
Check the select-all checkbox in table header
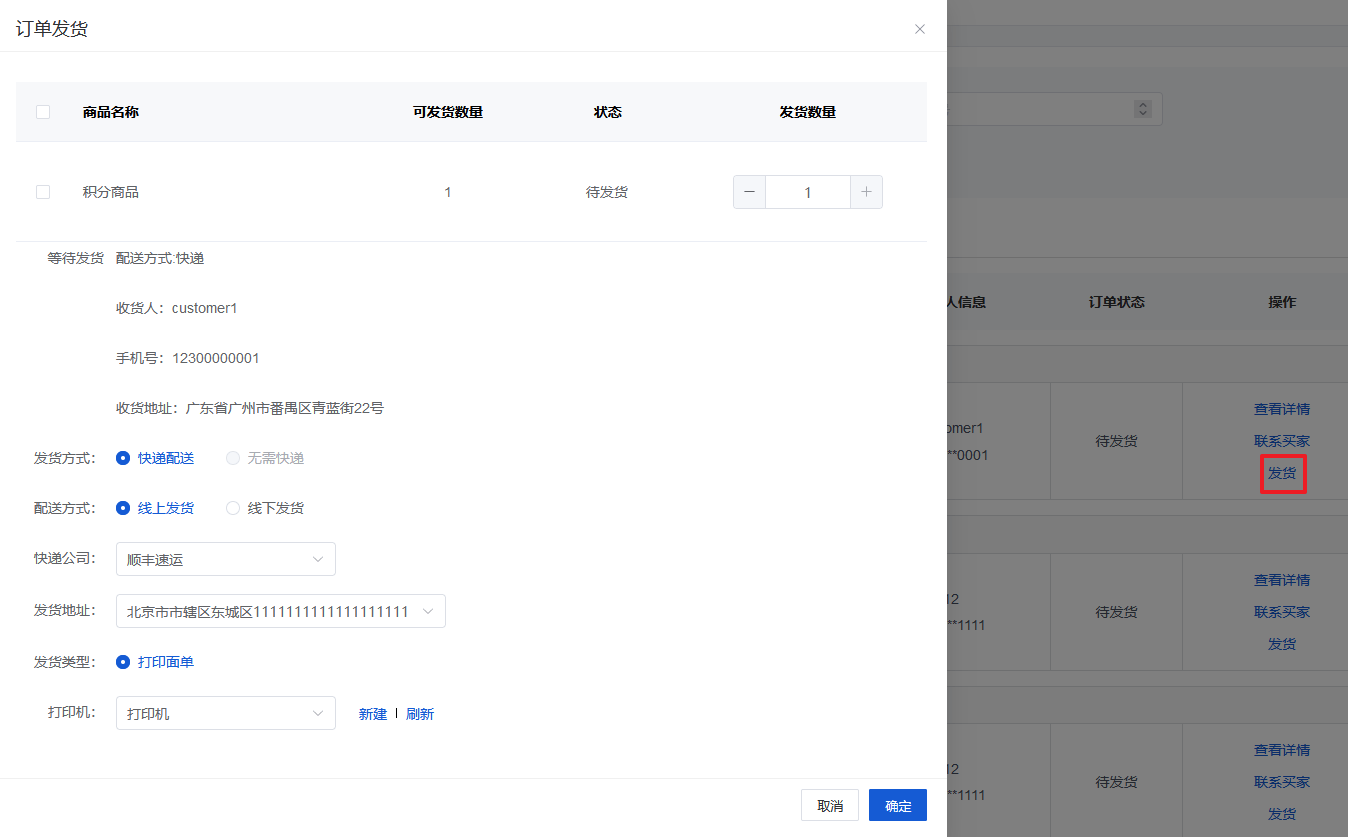(x=43, y=112)
